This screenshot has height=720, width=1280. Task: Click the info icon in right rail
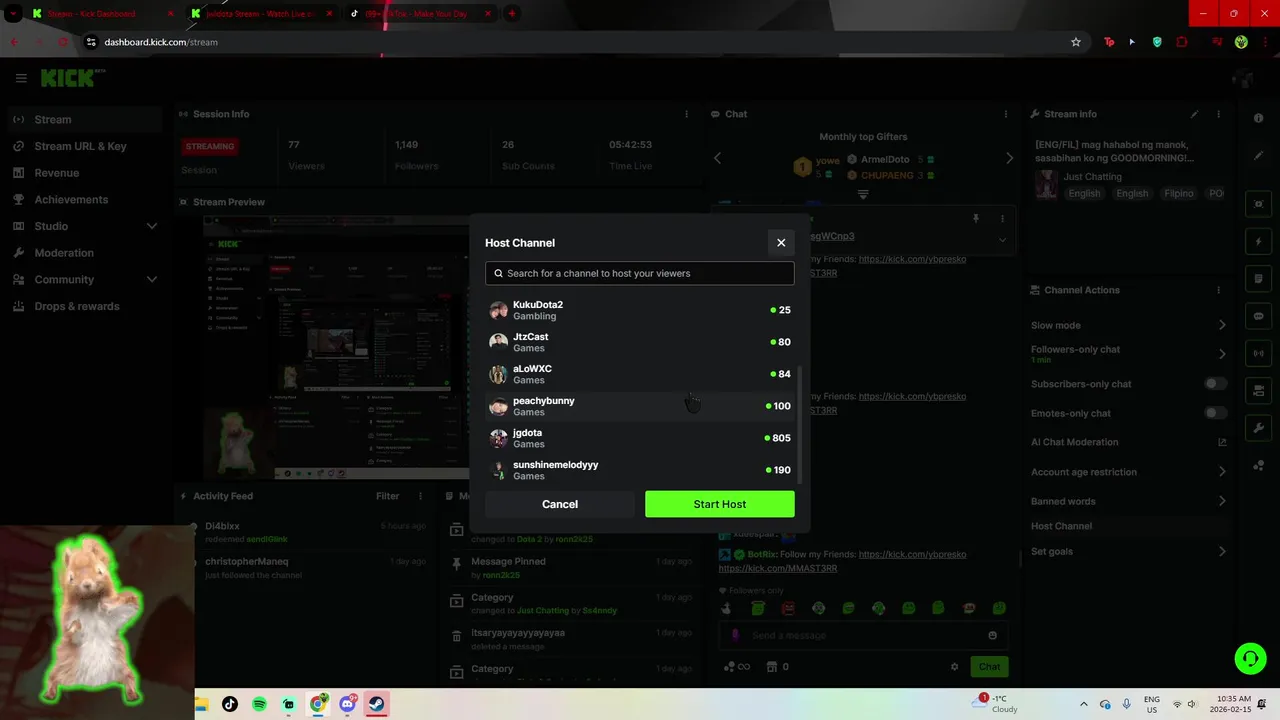pos(1258,119)
